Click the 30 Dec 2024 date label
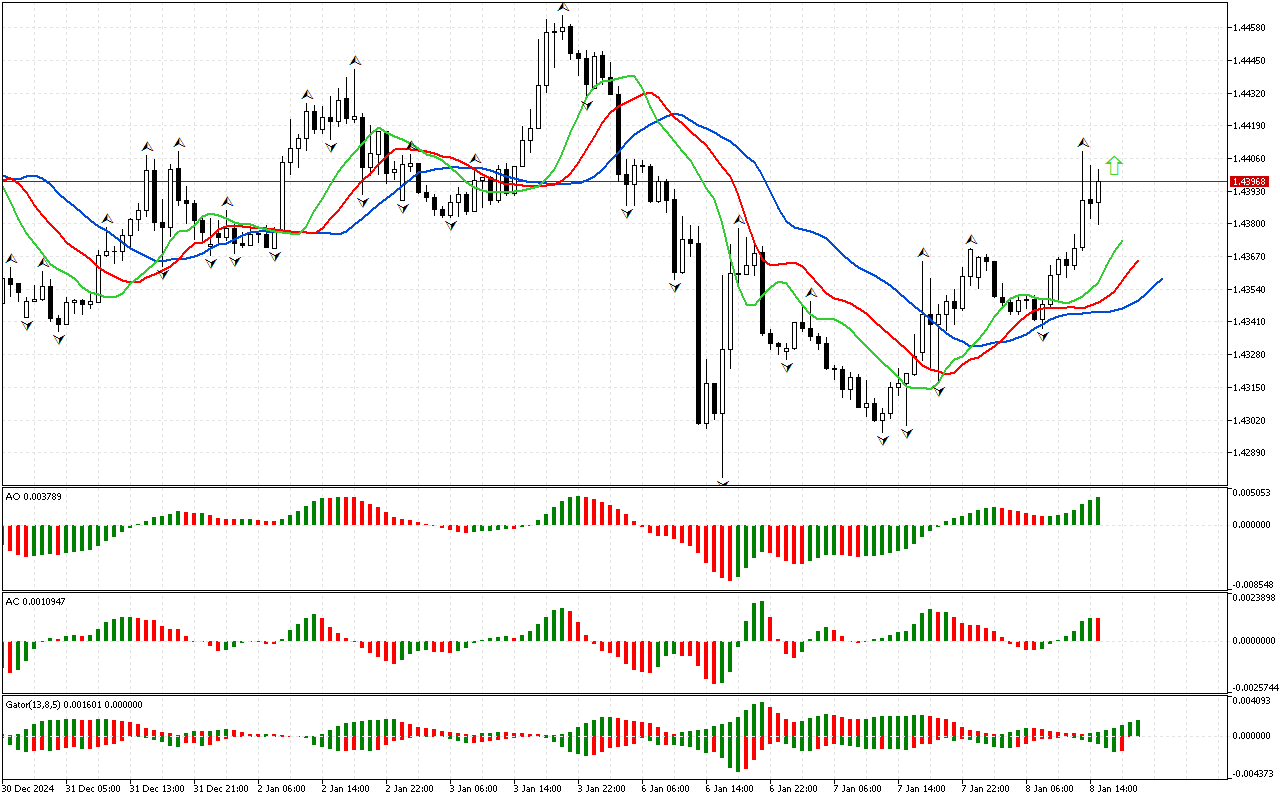 tap(26, 788)
